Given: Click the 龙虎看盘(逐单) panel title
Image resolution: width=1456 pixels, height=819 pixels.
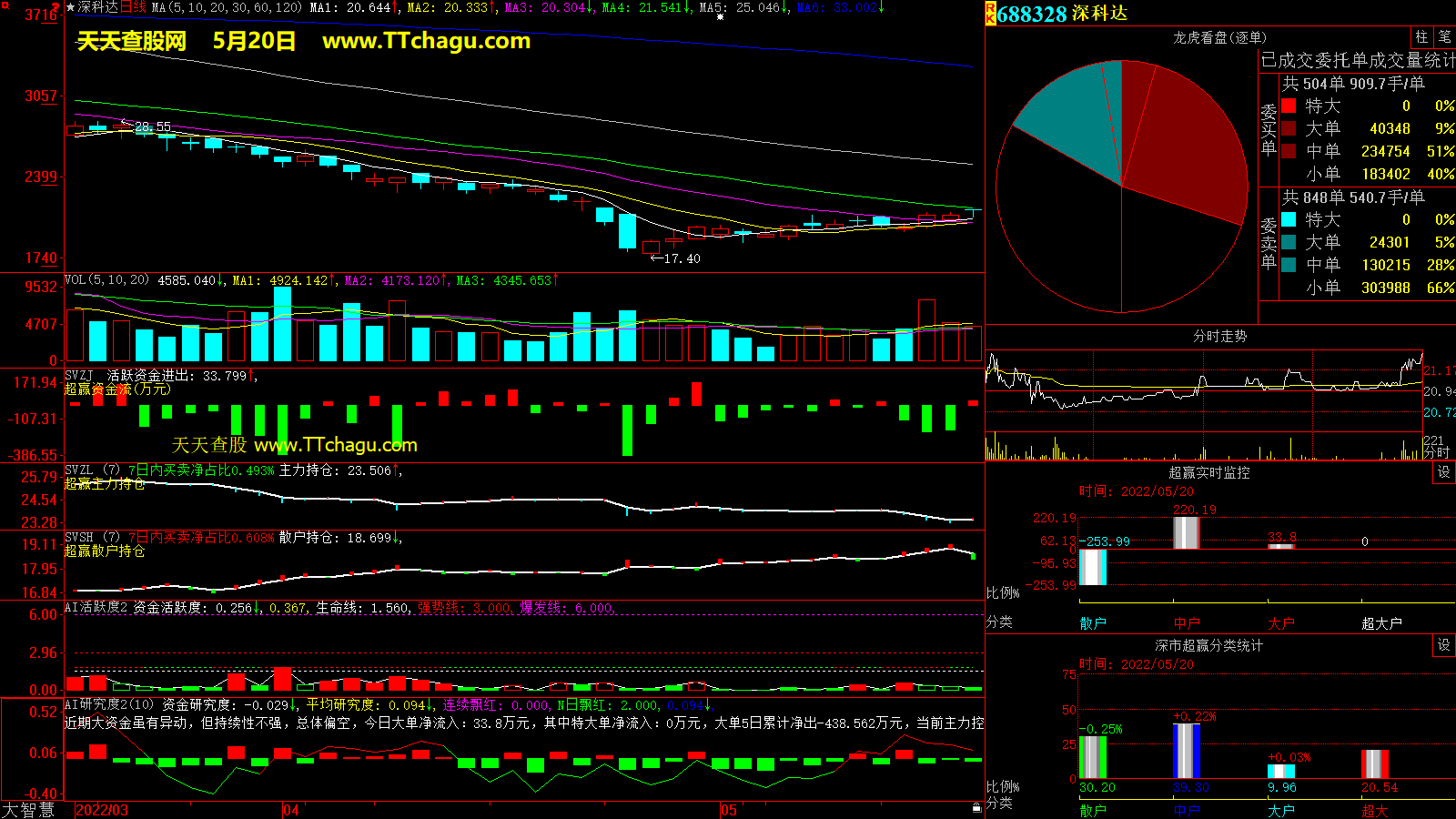Looking at the screenshot, I should [1219, 37].
